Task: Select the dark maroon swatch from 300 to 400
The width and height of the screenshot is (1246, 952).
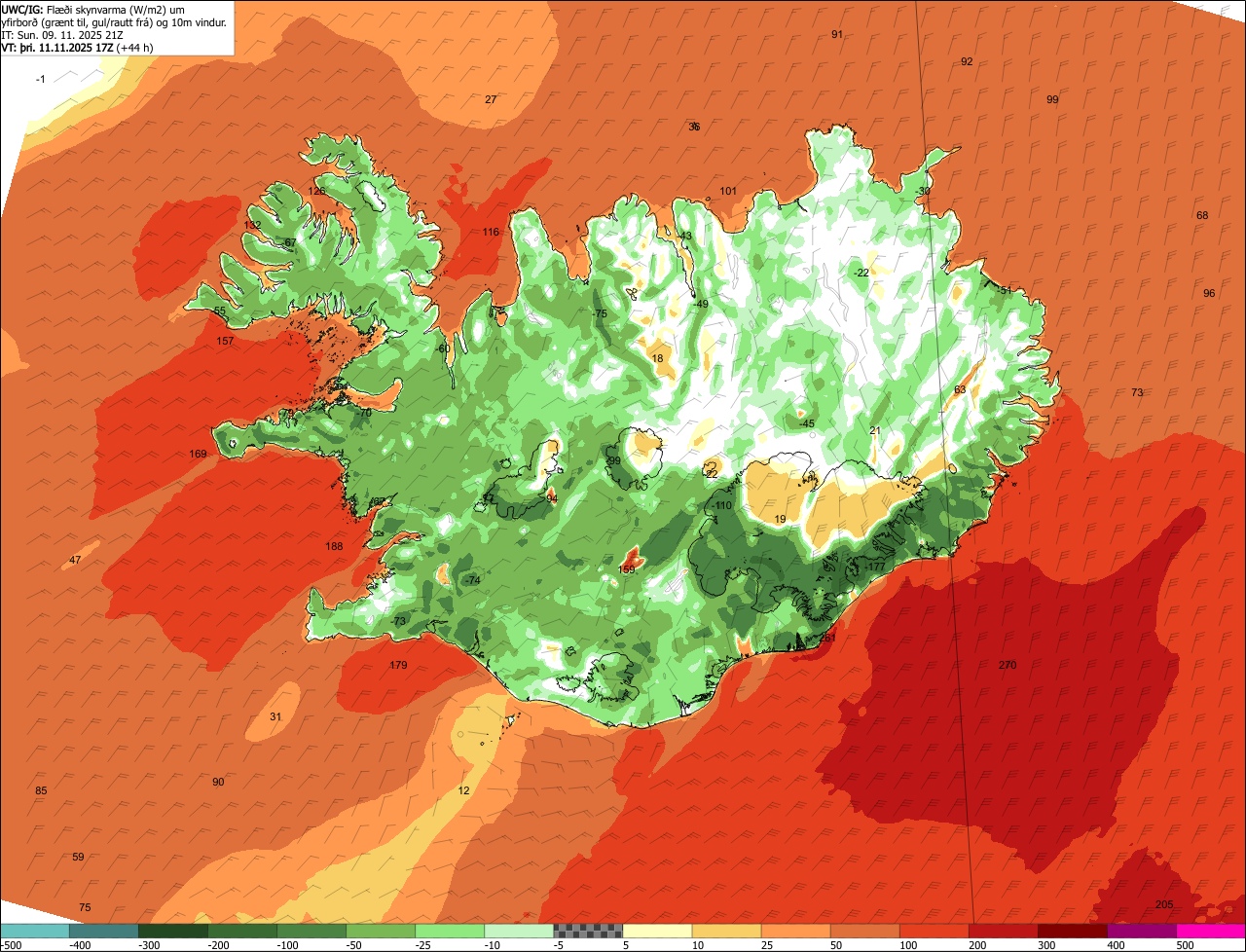Action: point(1072,931)
